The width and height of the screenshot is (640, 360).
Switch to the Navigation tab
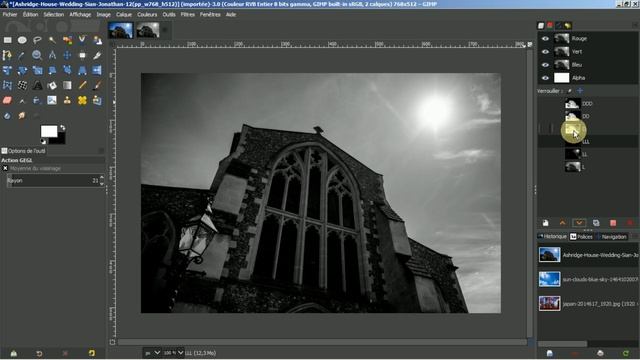tap(611, 237)
